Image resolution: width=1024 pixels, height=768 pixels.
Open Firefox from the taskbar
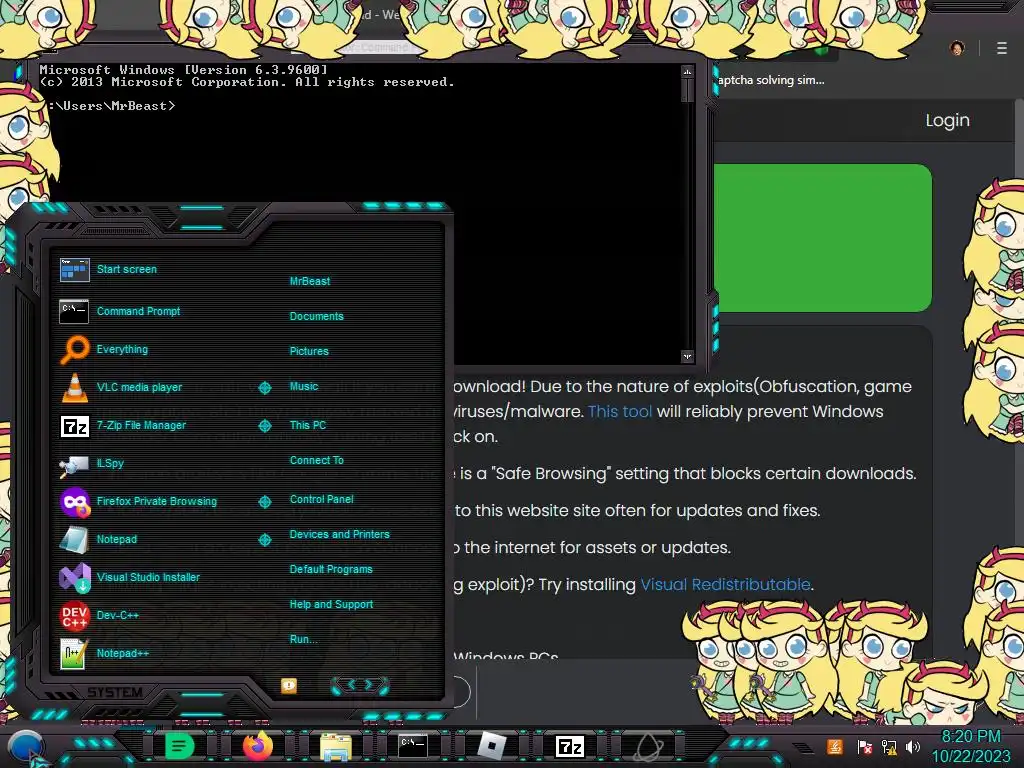[257, 746]
